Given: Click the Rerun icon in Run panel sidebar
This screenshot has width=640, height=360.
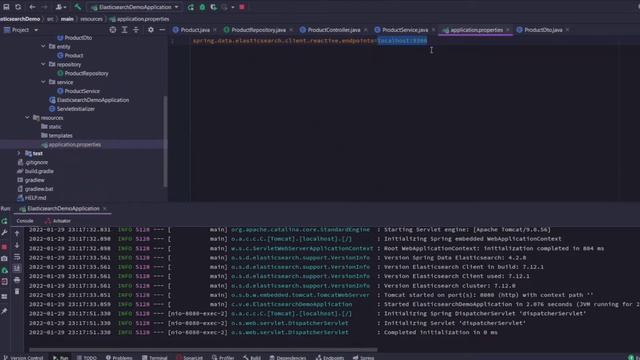Looking at the screenshot, I should [4, 221].
